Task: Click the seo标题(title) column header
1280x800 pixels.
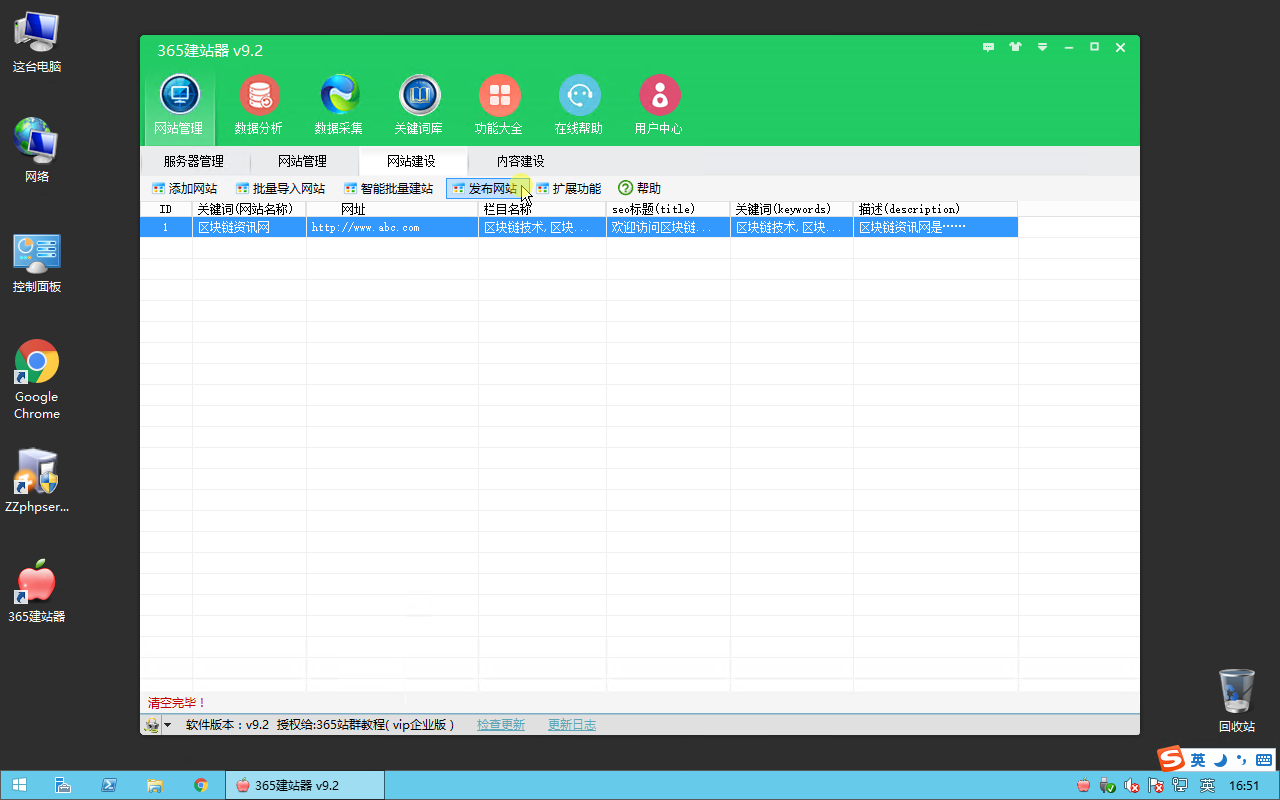Action: click(x=668, y=209)
